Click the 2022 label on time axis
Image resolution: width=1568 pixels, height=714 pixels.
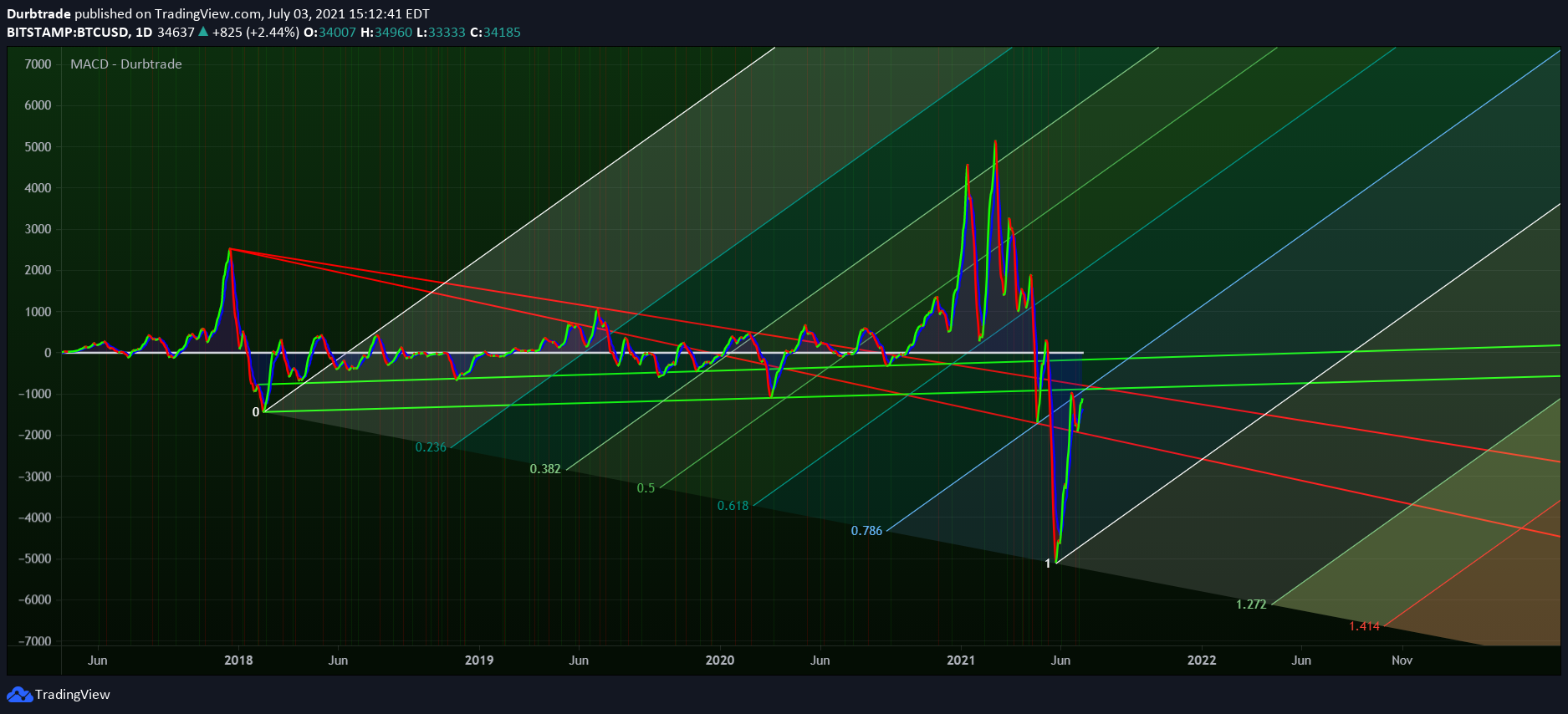(x=1202, y=660)
